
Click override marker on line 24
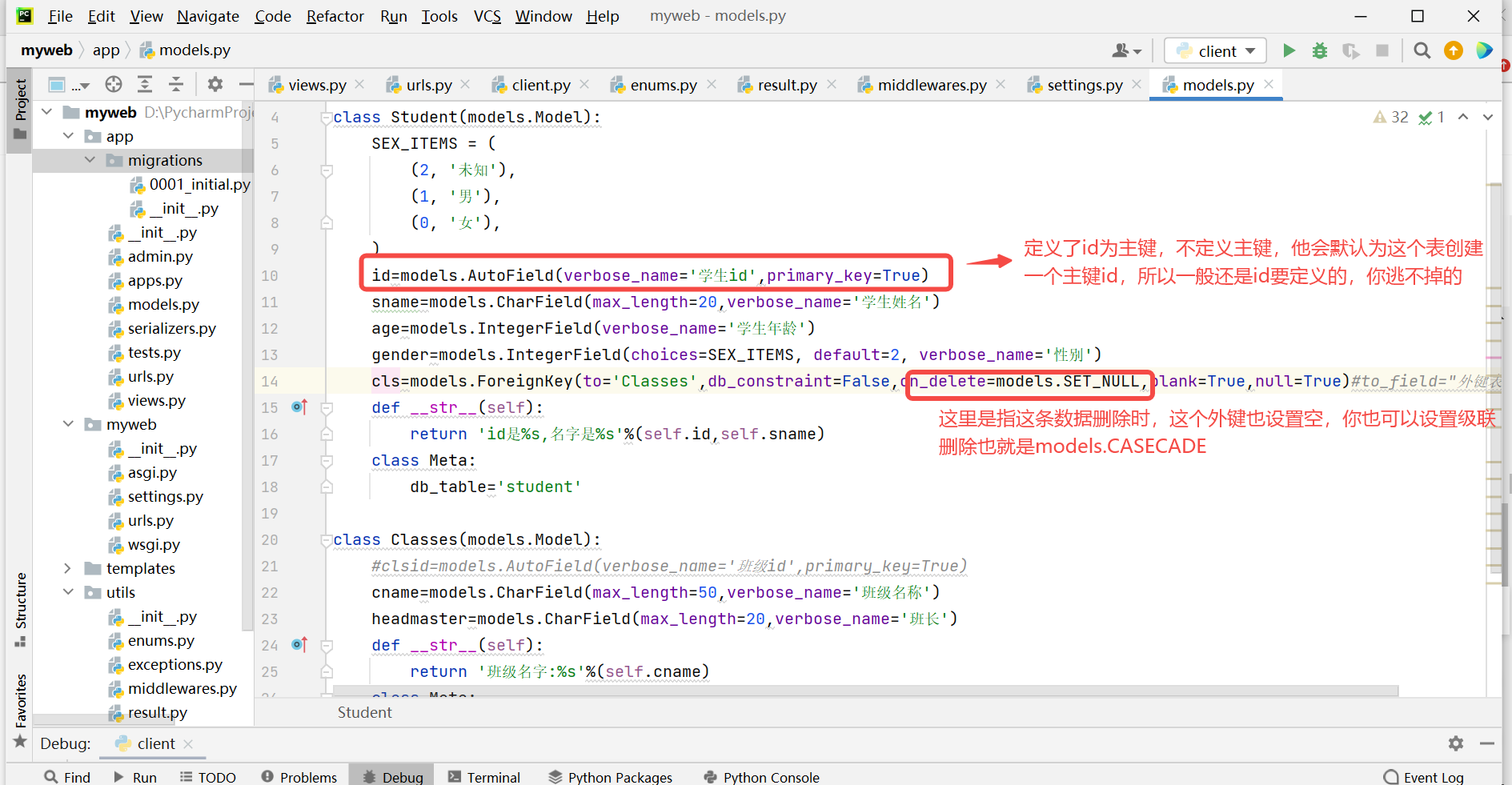tap(299, 645)
